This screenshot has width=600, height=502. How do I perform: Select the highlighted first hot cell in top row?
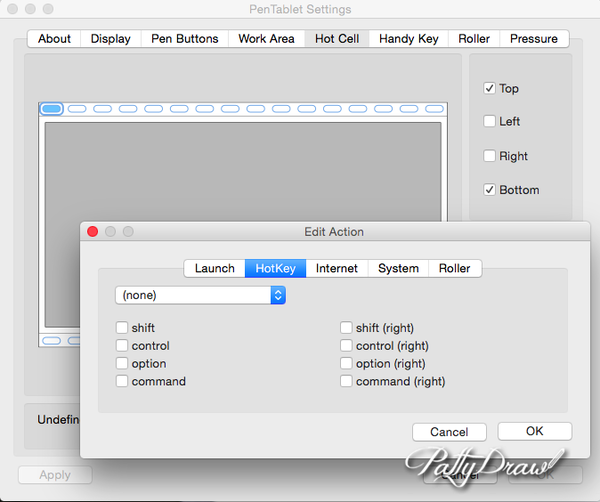(52, 109)
